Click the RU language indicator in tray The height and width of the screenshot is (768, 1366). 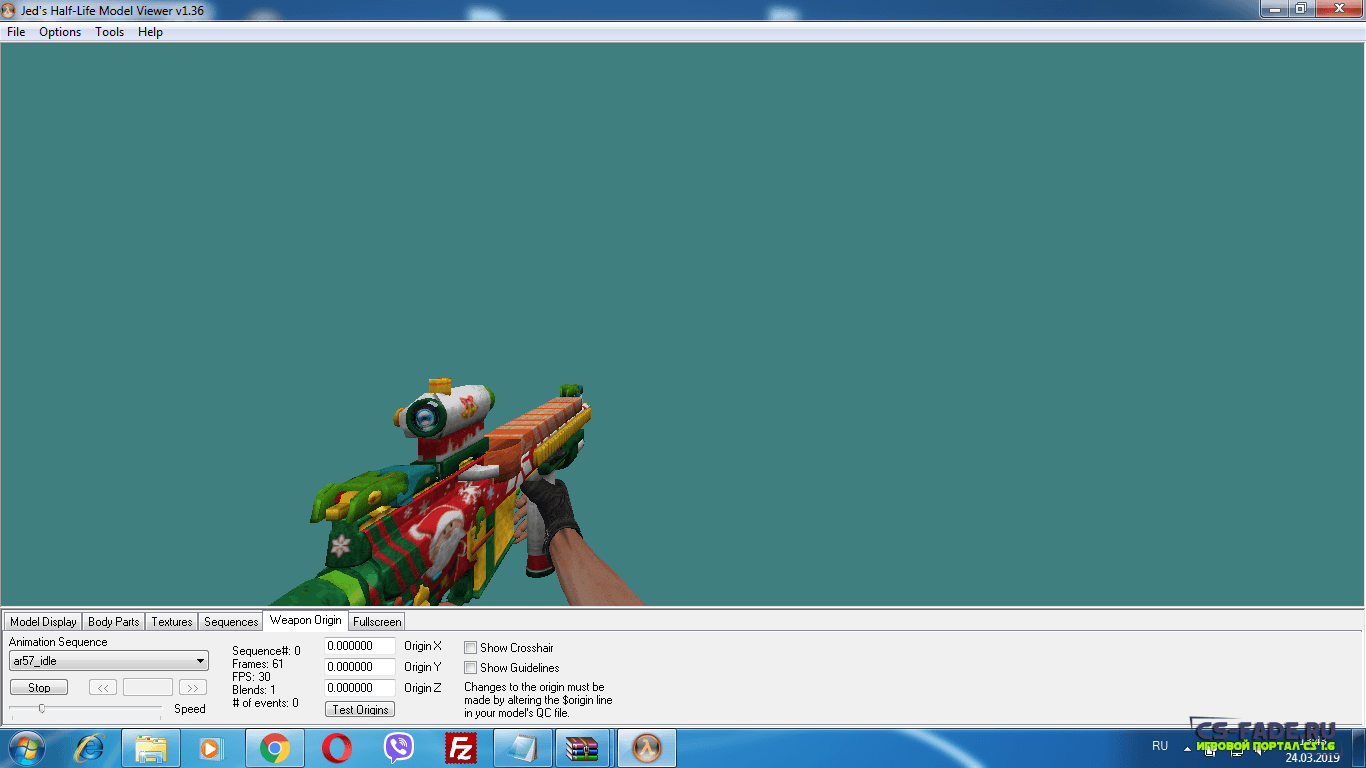(x=1160, y=746)
